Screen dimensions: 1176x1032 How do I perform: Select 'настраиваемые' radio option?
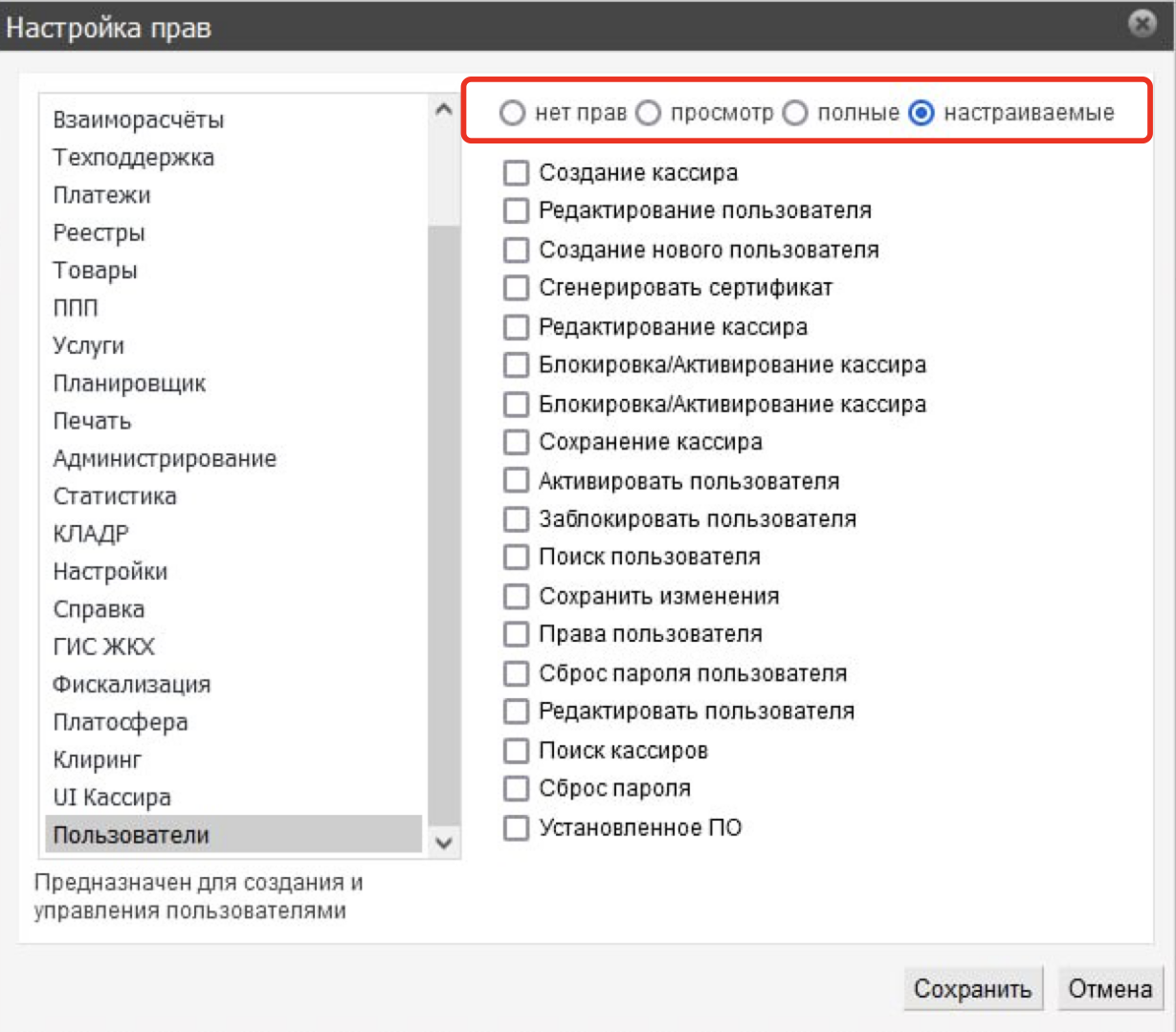(921, 114)
